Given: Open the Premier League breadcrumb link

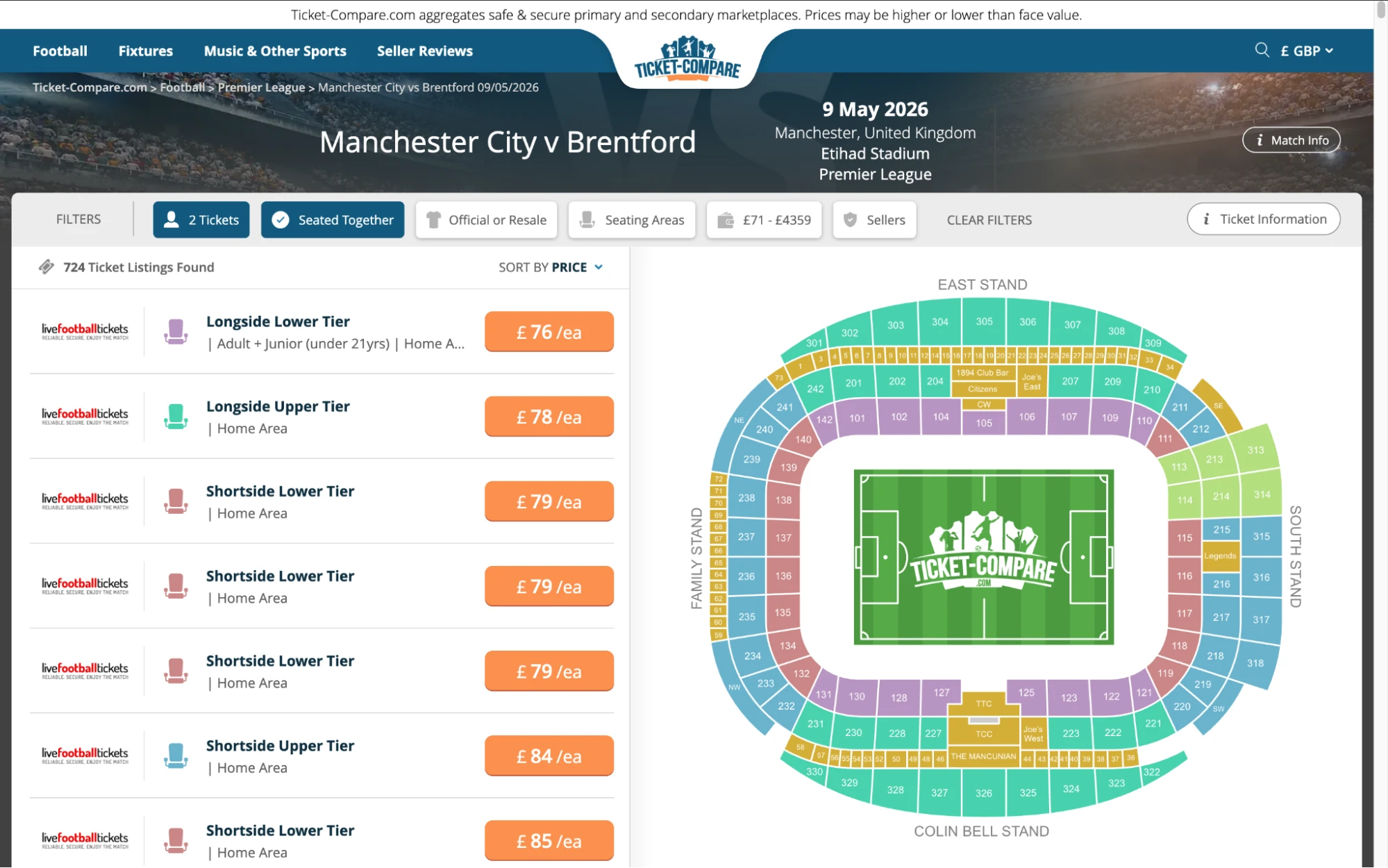Looking at the screenshot, I should point(261,87).
